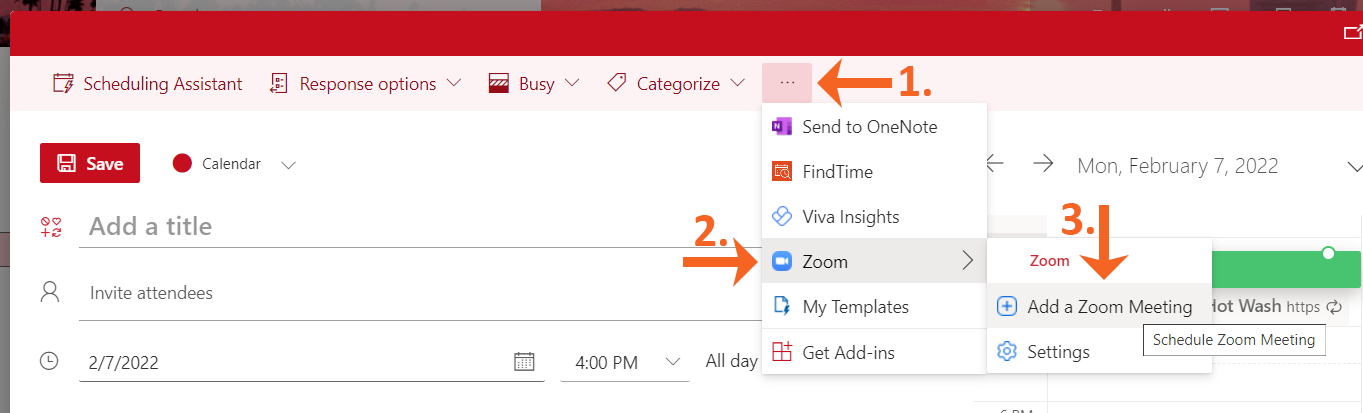Click the more options ellipsis button
Viewport: 1363px width, 413px height.
(x=787, y=83)
